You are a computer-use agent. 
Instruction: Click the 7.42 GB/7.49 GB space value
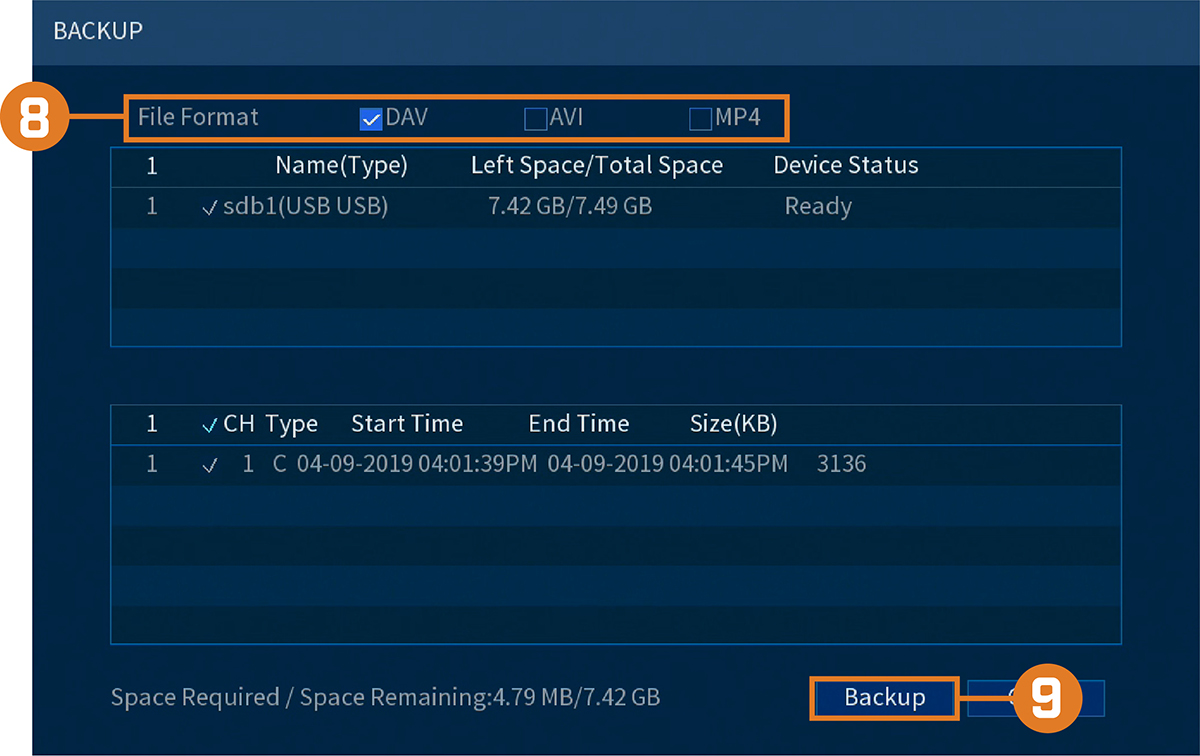(x=570, y=207)
